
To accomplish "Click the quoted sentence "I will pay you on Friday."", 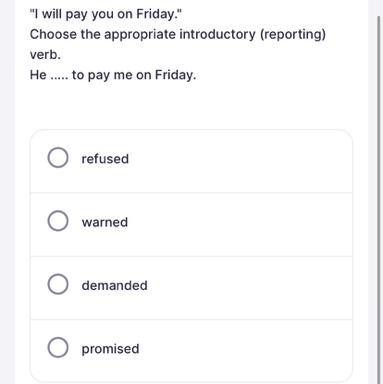I will pos(106,14).
